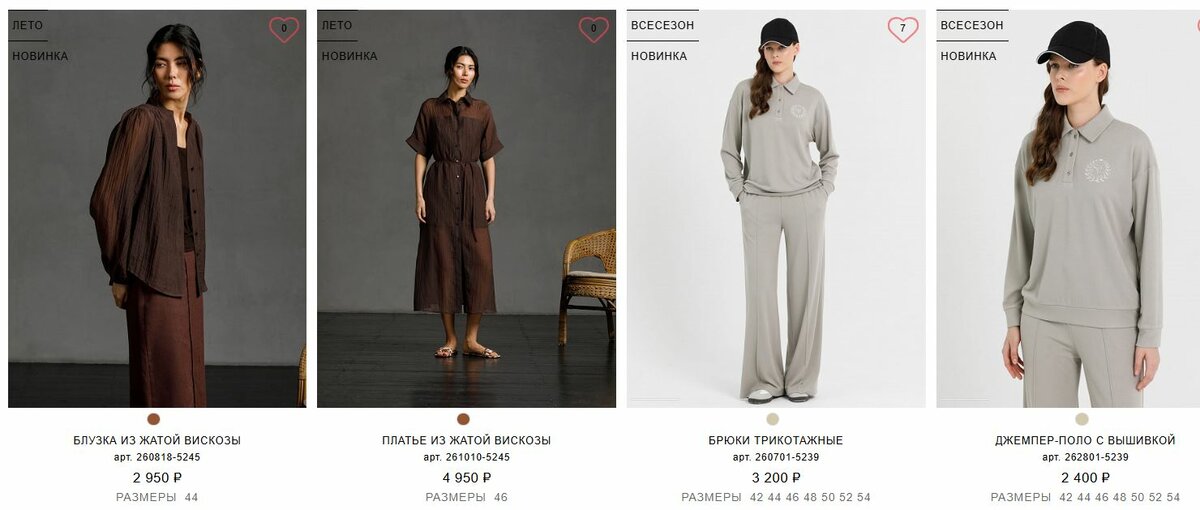Screen dimensions: 1200x510
Task: Open the Платье из жатой вискозы product
Action: pos(466,440)
